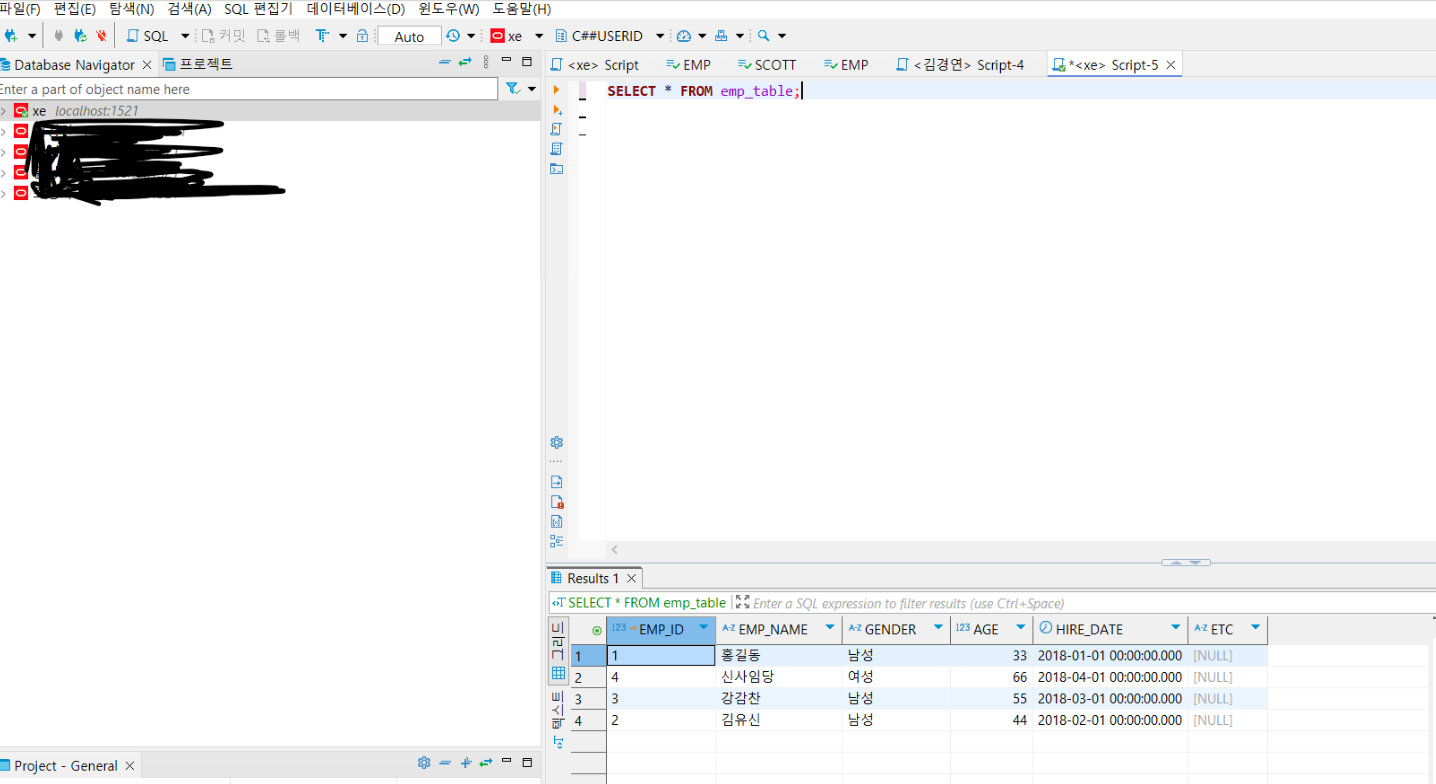Open the EMP_ID column filter dropdown
Viewport: 1436px width, 784px height.
coord(703,628)
